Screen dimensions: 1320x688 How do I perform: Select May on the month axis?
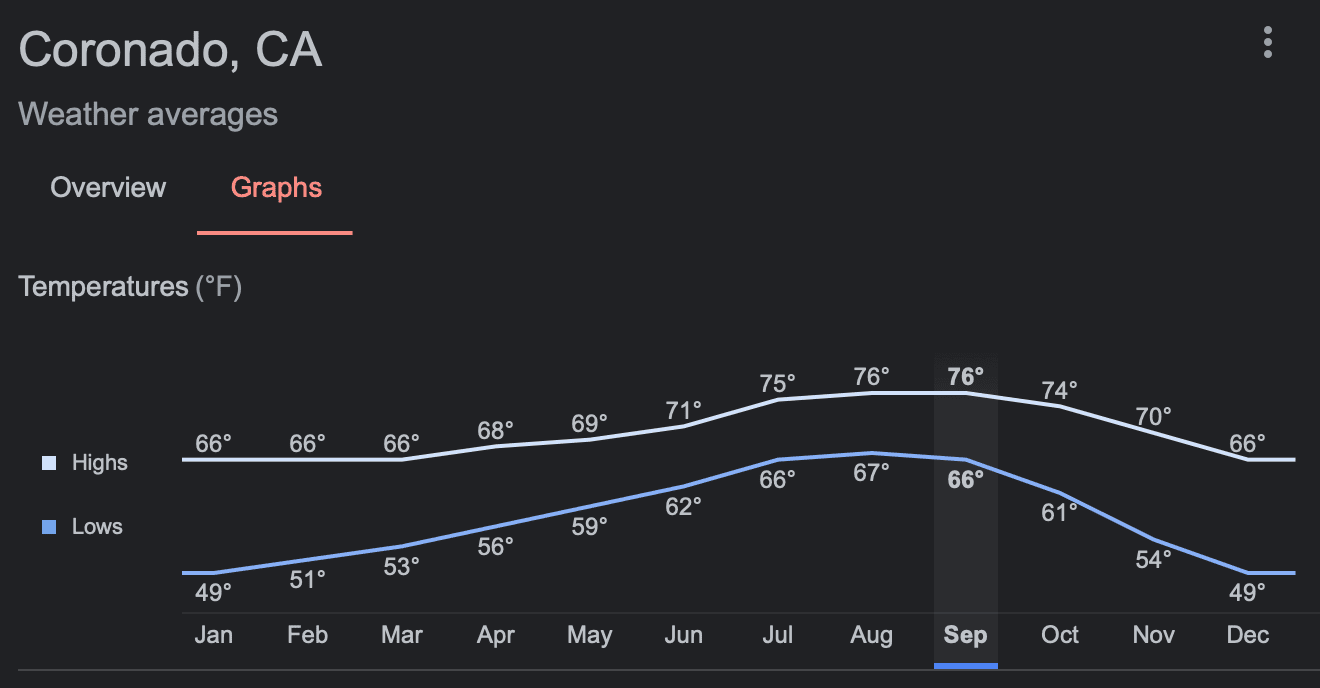[589, 635]
